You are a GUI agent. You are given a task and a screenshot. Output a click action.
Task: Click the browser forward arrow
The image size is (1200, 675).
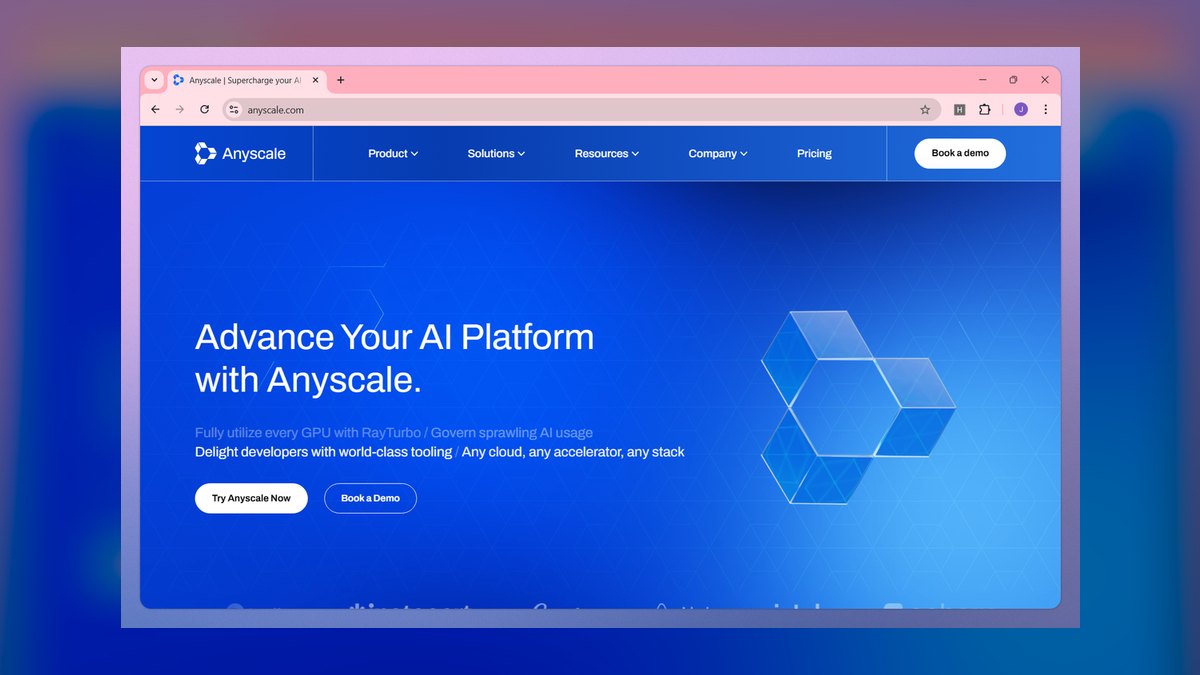coord(180,110)
